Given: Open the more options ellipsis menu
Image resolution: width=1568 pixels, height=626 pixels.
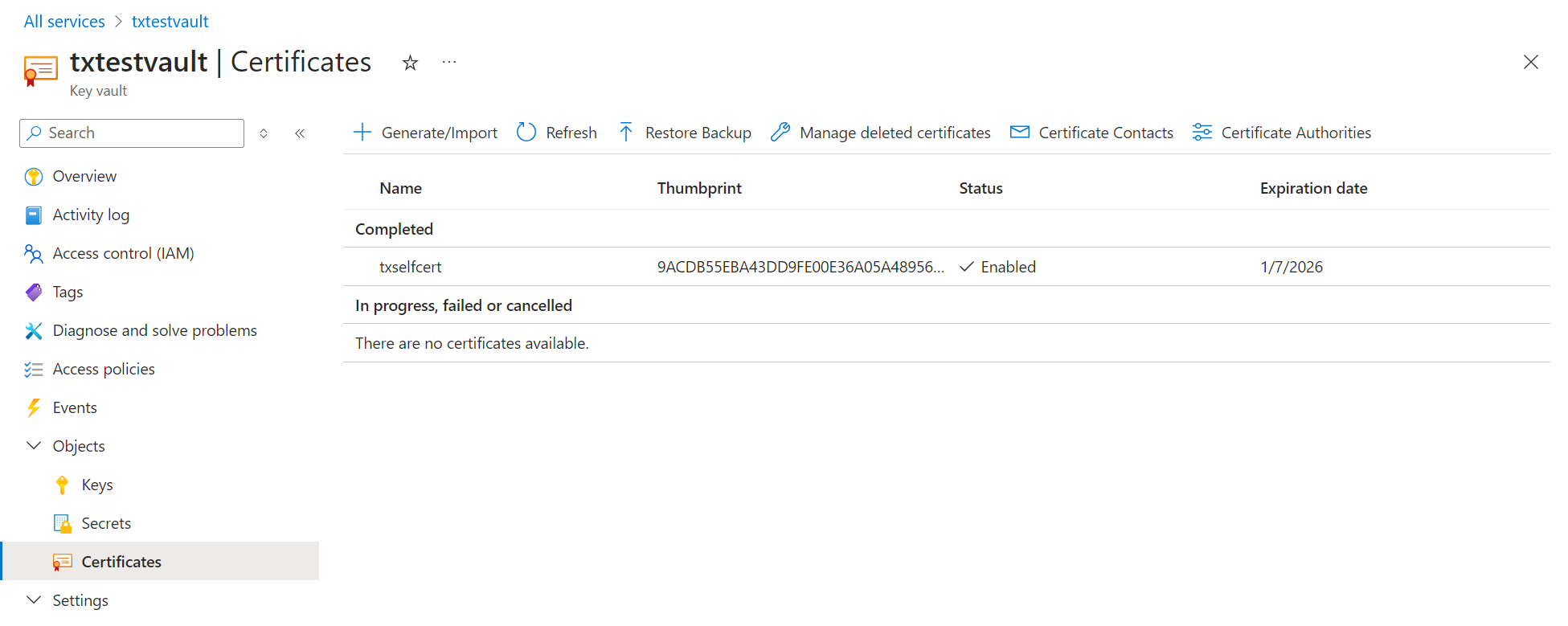Looking at the screenshot, I should [449, 62].
